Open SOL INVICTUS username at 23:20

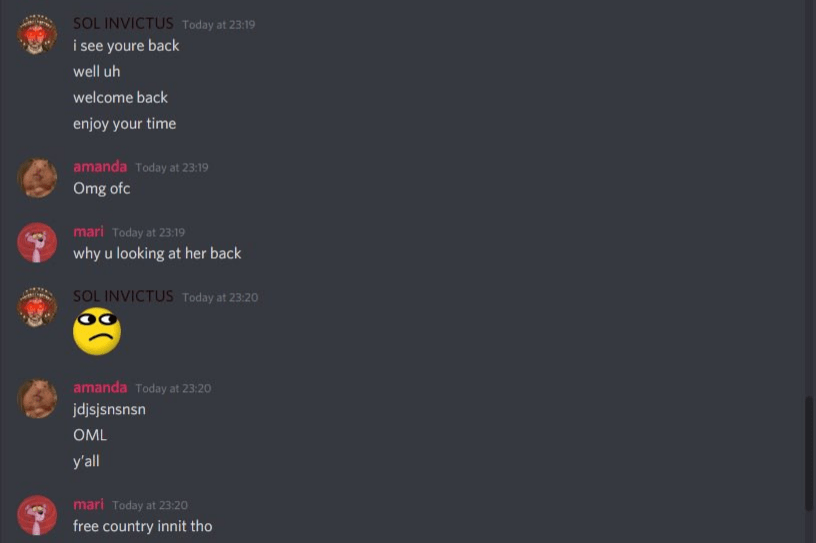pyautogui.click(x=123, y=296)
